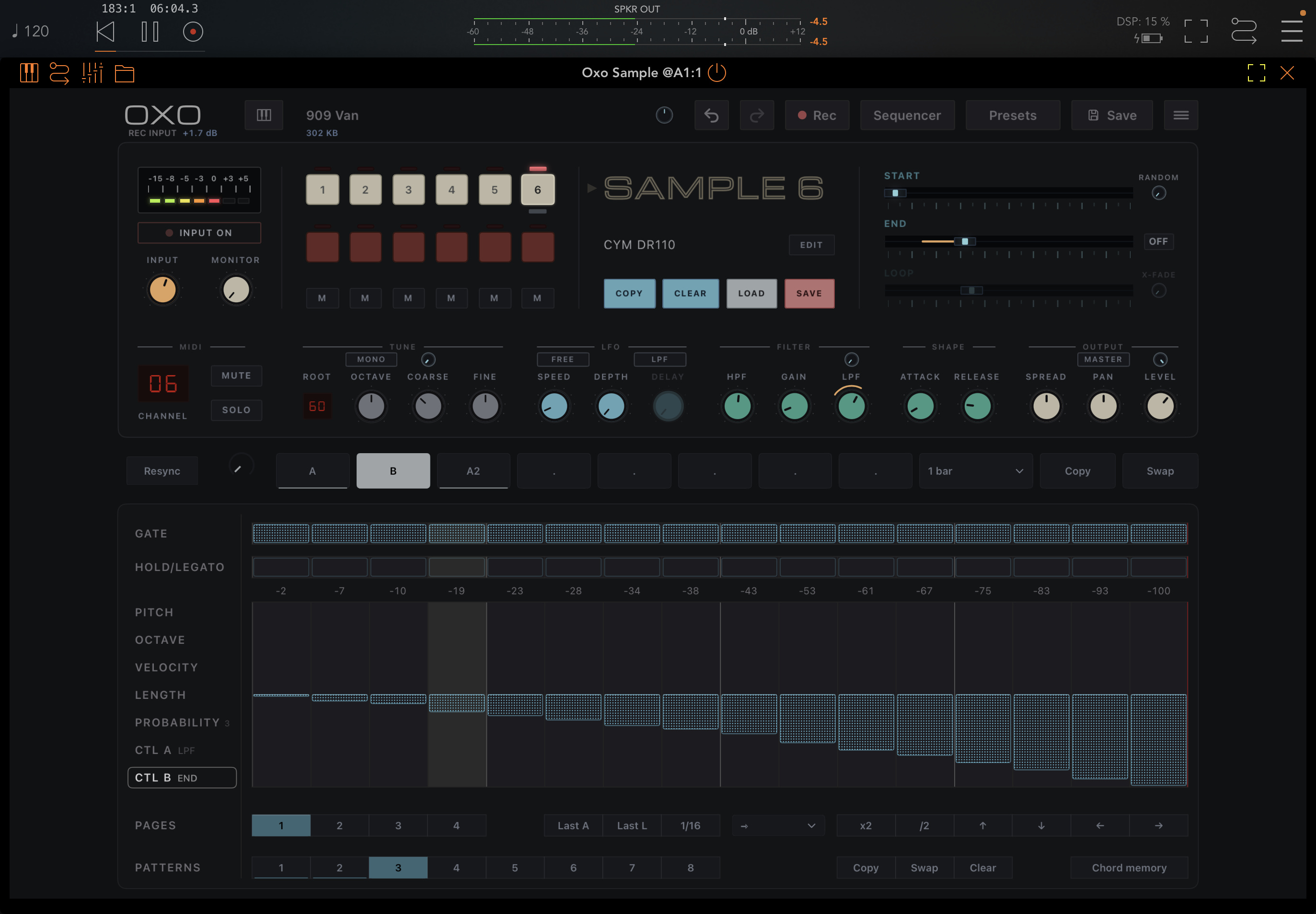Toggle the INPUT ON switch
The width and height of the screenshot is (1316, 914).
(199, 232)
